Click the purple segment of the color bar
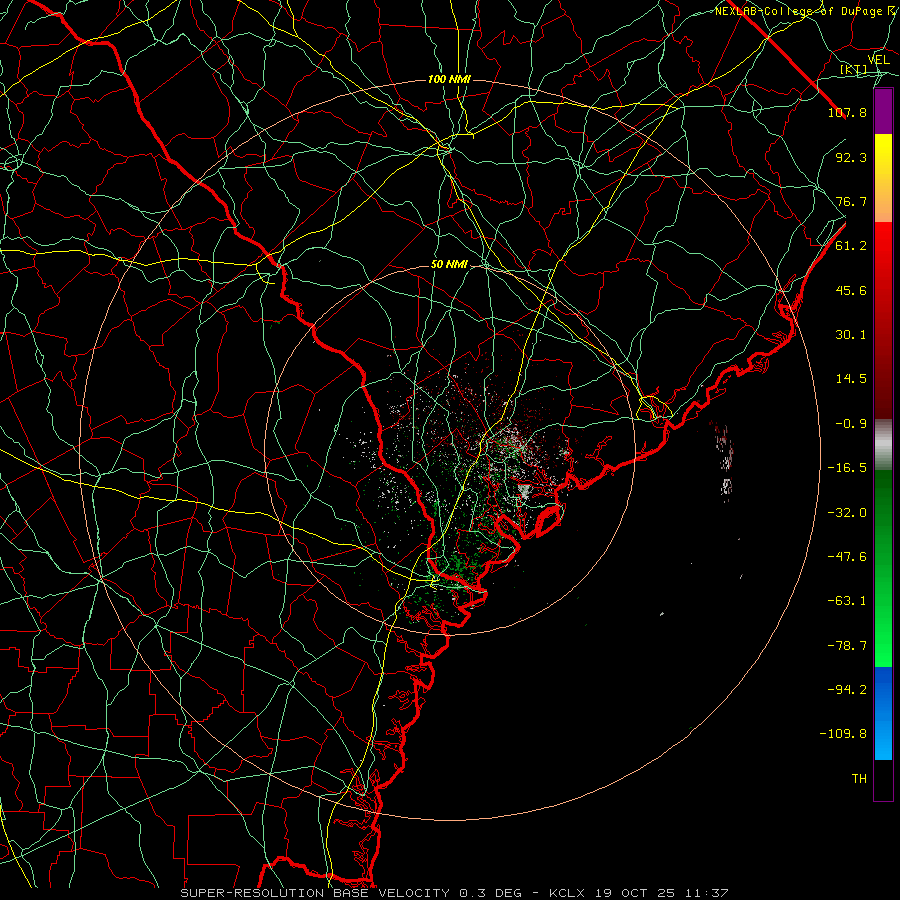Image resolution: width=900 pixels, height=900 pixels. tap(883, 111)
